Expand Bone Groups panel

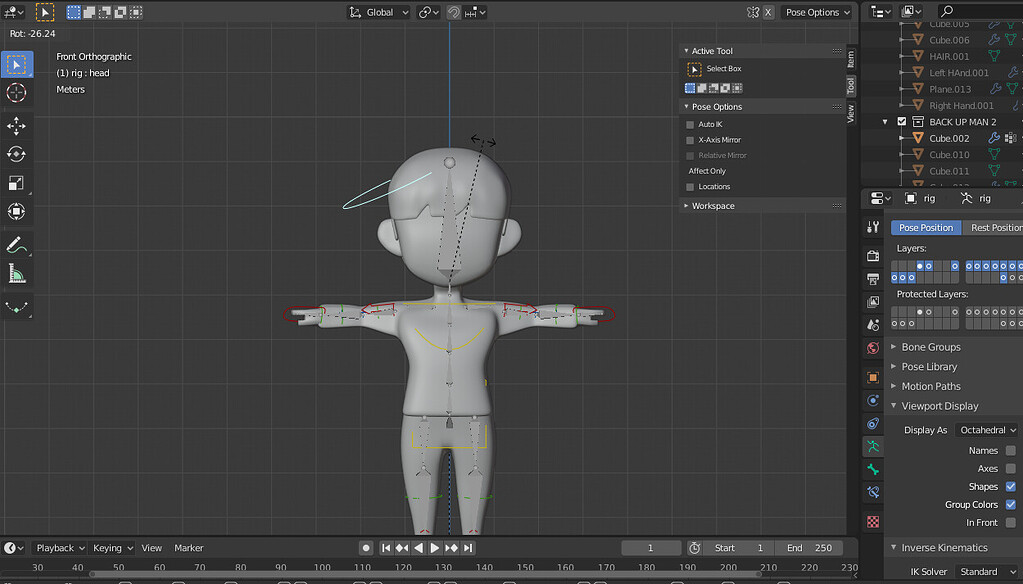pos(930,347)
